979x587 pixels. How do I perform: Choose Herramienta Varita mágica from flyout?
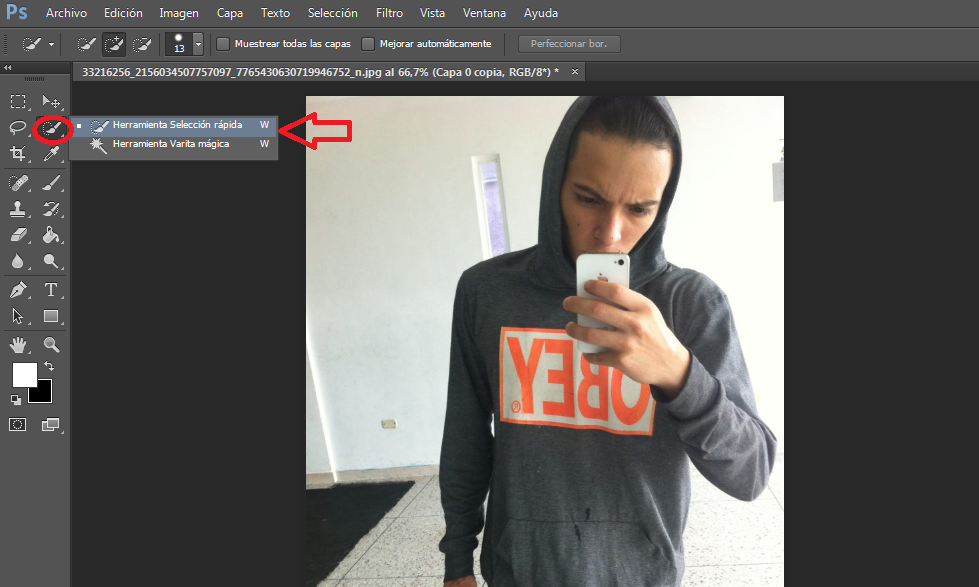pos(174,144)
